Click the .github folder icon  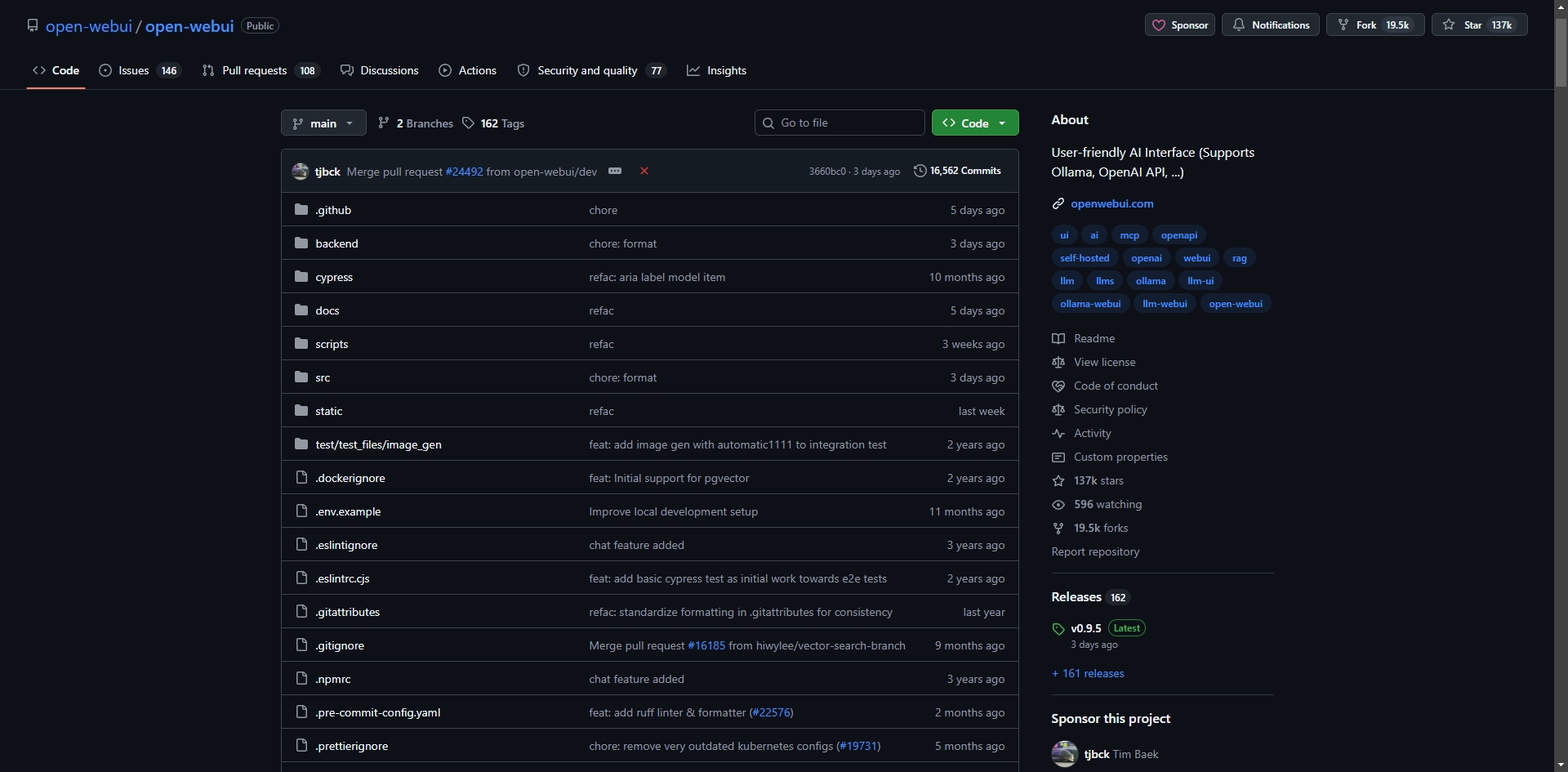(301, 210)
